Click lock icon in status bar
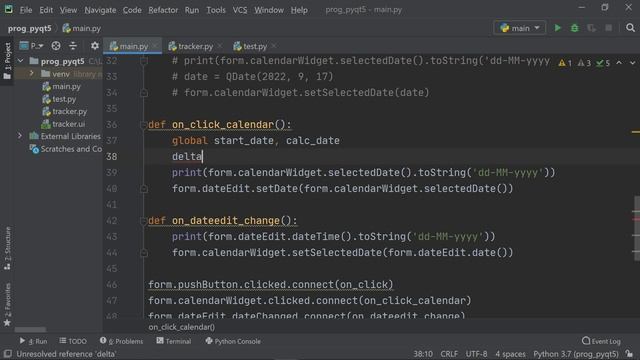Screen dimensions: 640x360 (629, 354)
